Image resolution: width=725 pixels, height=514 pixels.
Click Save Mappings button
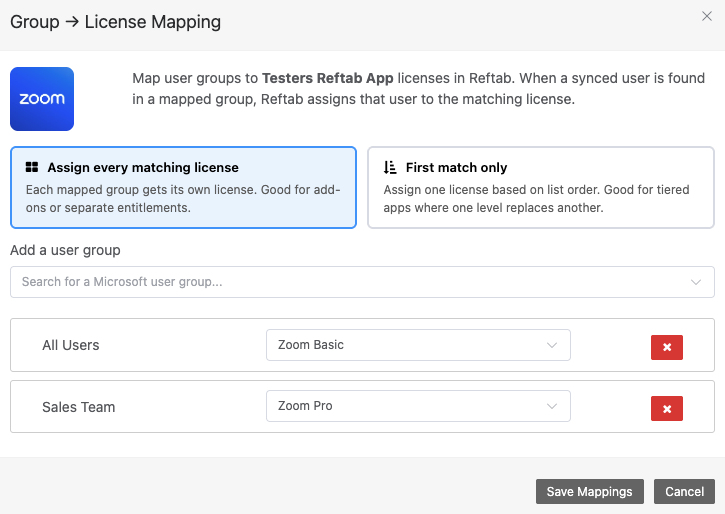[590, 491]
